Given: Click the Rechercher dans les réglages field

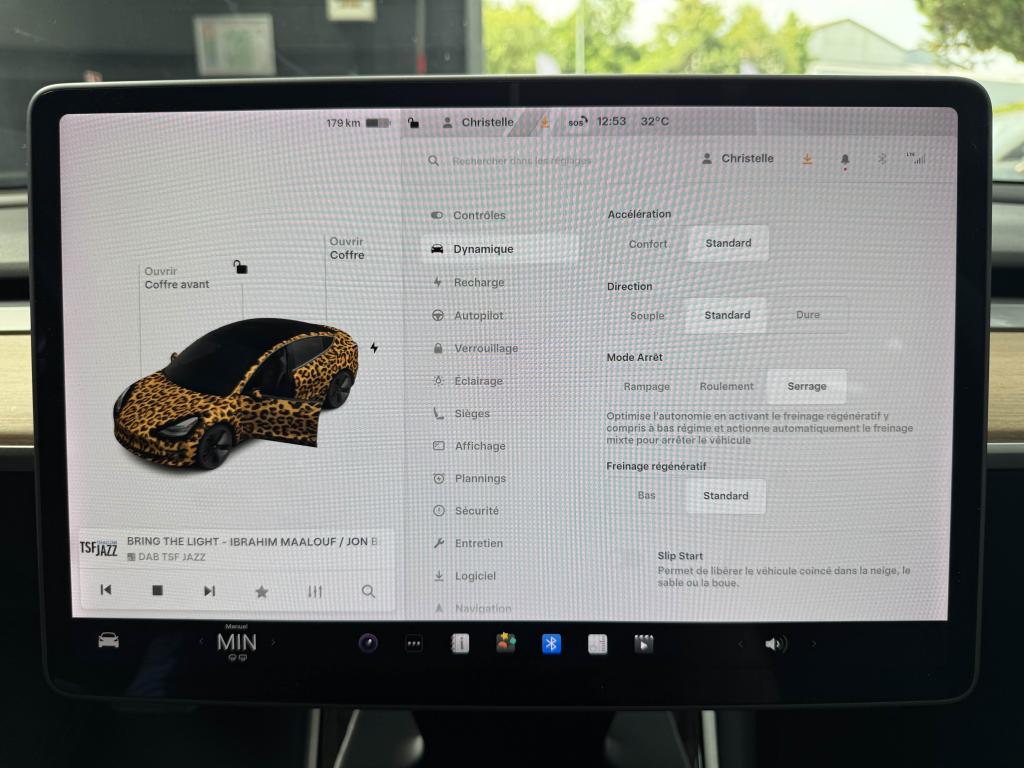Looking at the screenshot, I should tap(521, 161).
